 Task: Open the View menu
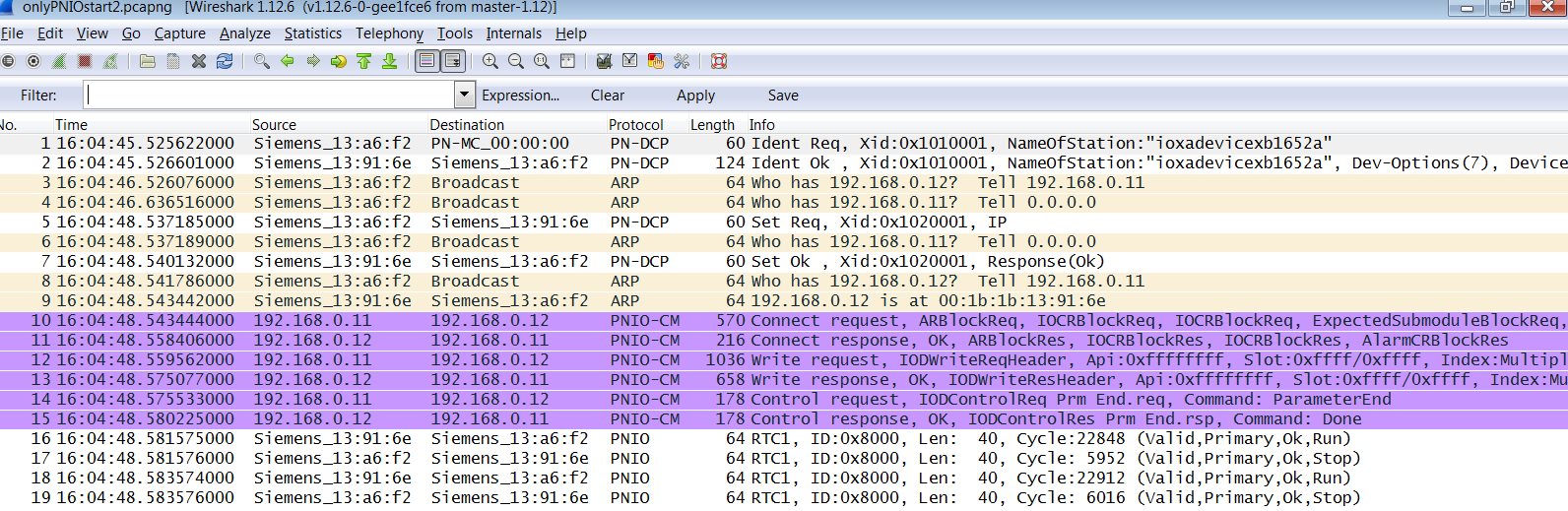tap(93, 33)
